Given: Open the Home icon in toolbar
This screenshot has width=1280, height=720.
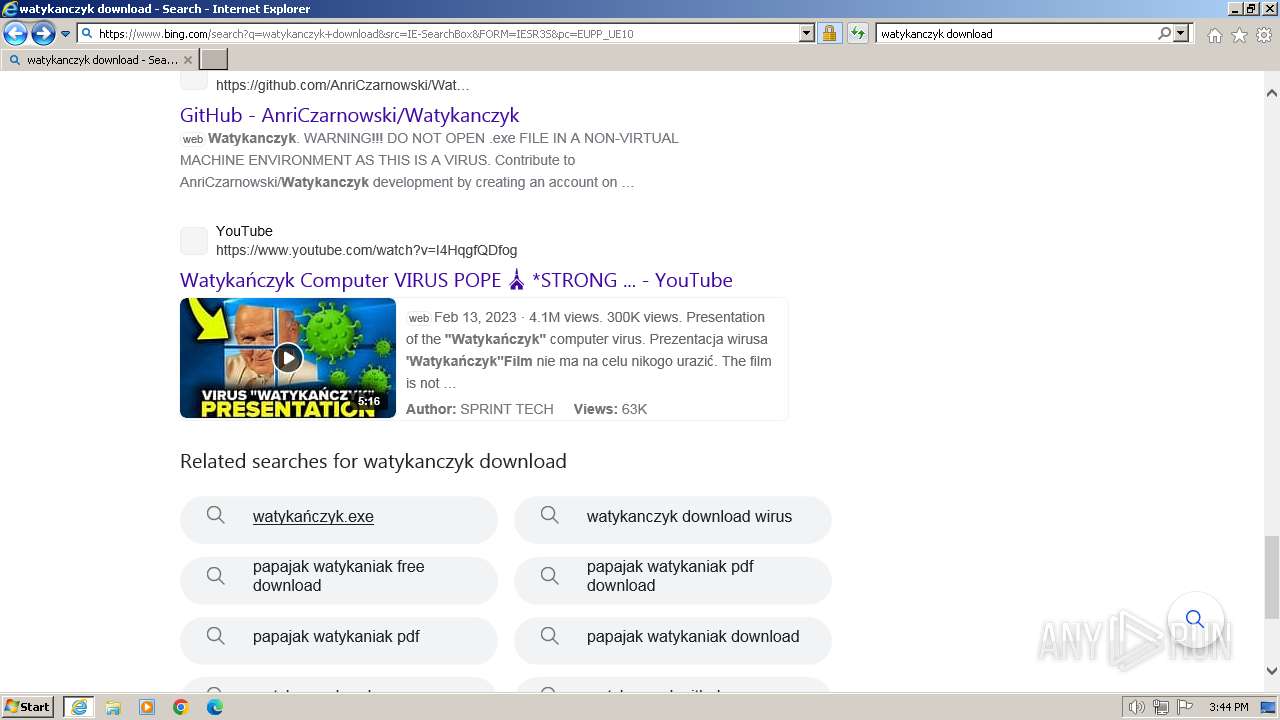Looking at the screenshot, I should (x=1214, y=35).
